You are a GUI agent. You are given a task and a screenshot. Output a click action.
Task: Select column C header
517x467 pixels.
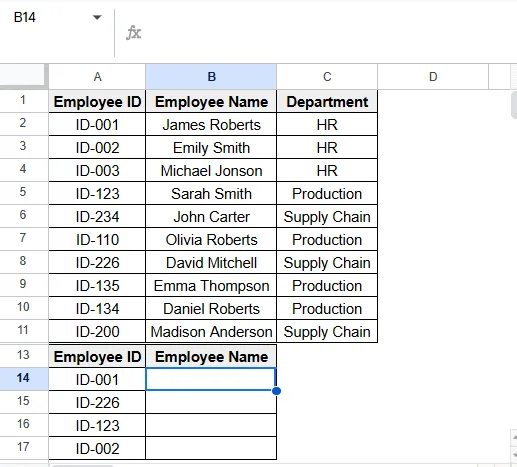tap(327, 77)
